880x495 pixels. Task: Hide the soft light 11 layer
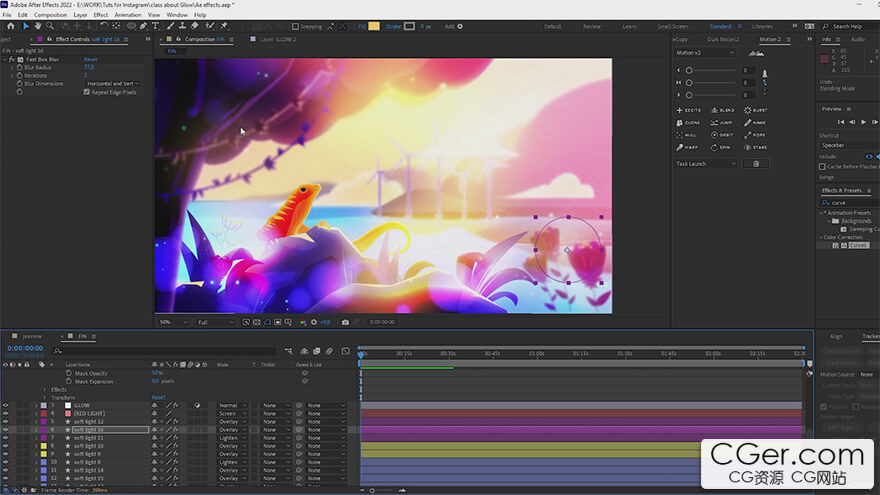pyautogui.click(x=6, y=438)
